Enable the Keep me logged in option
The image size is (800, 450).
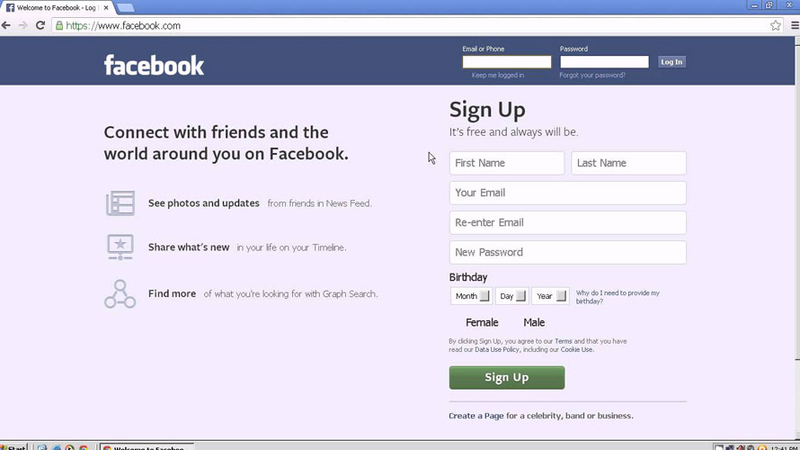pos(497,75)
